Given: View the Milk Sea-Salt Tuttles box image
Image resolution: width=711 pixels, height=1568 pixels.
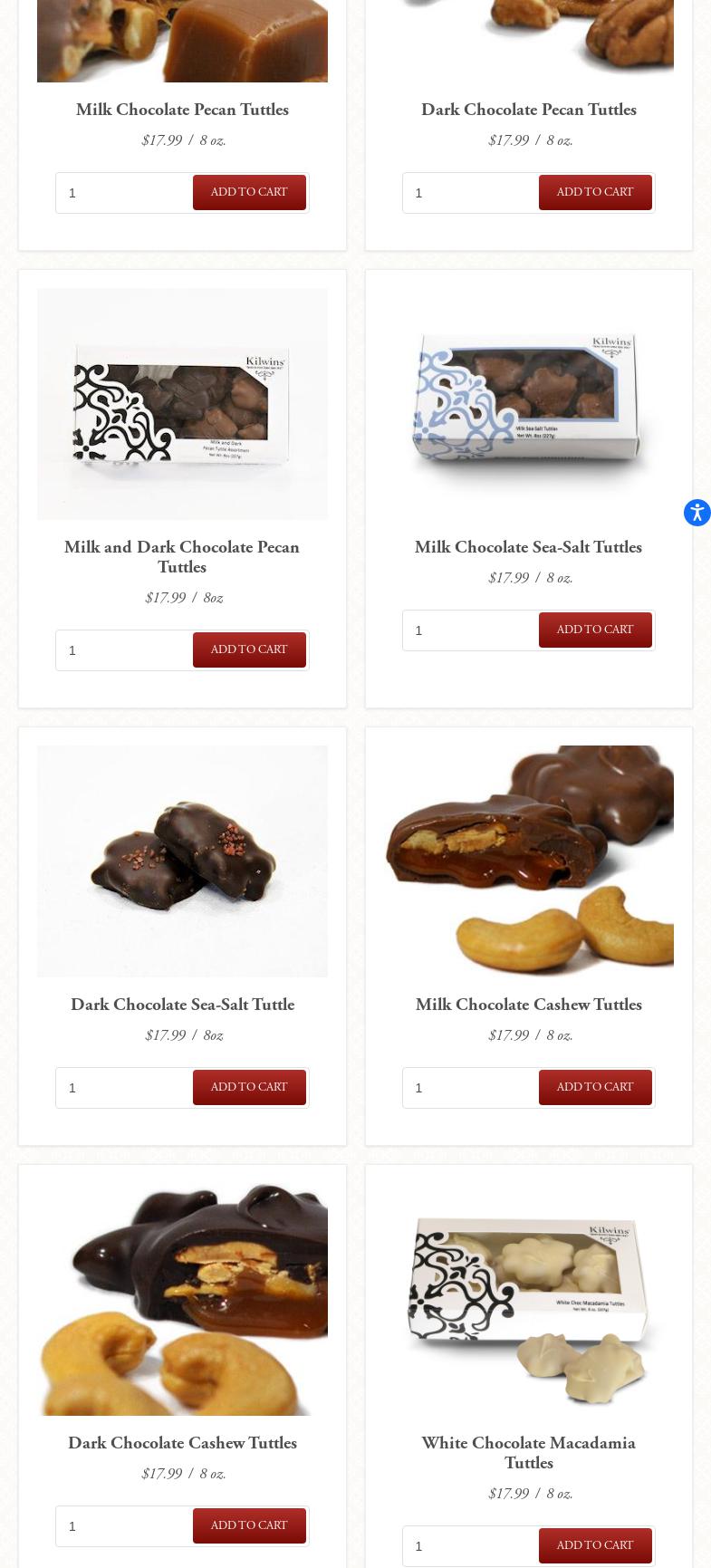Looking at the screenshot, I should click(x=529, y=404).
